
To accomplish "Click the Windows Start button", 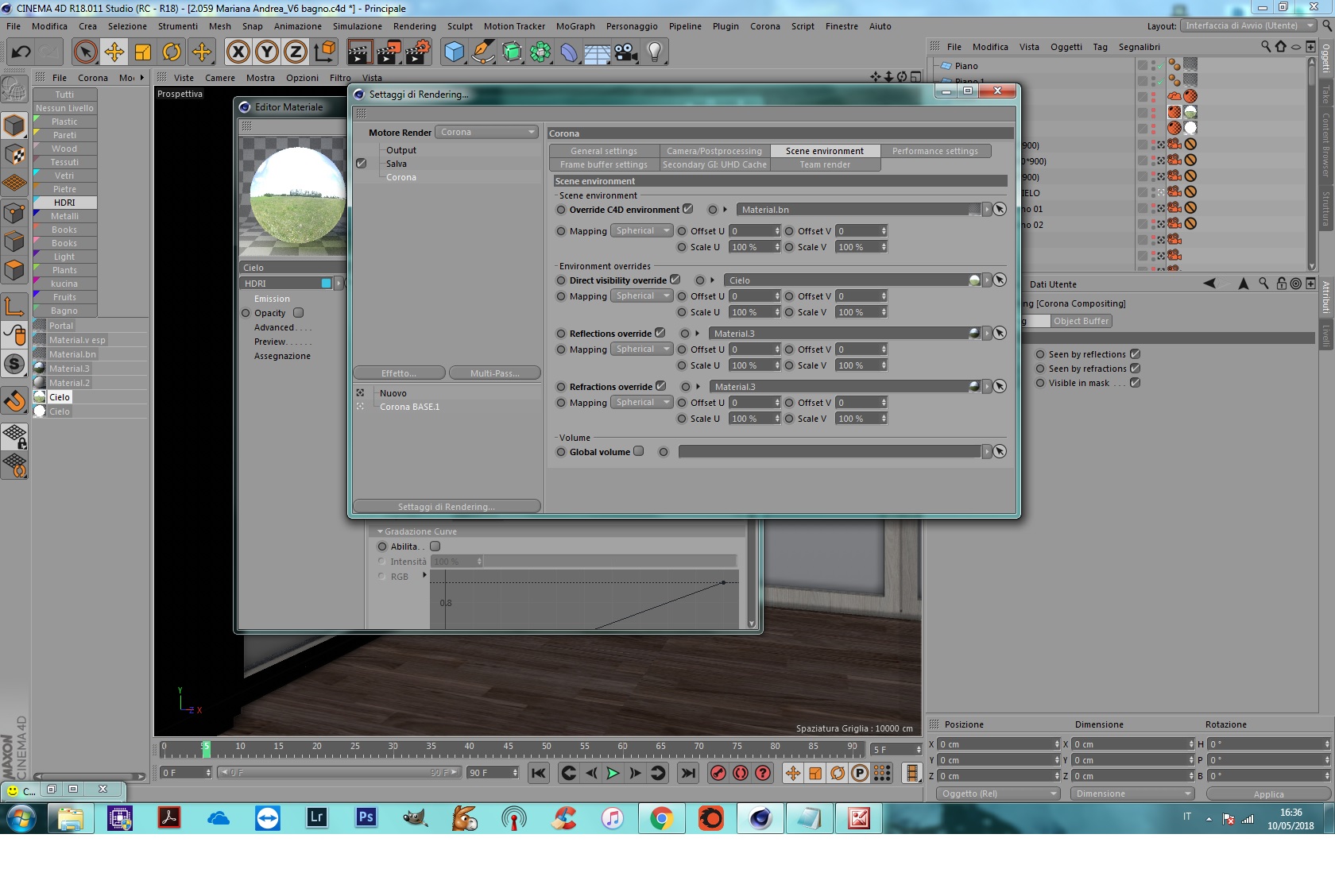I will pos(21,817).
